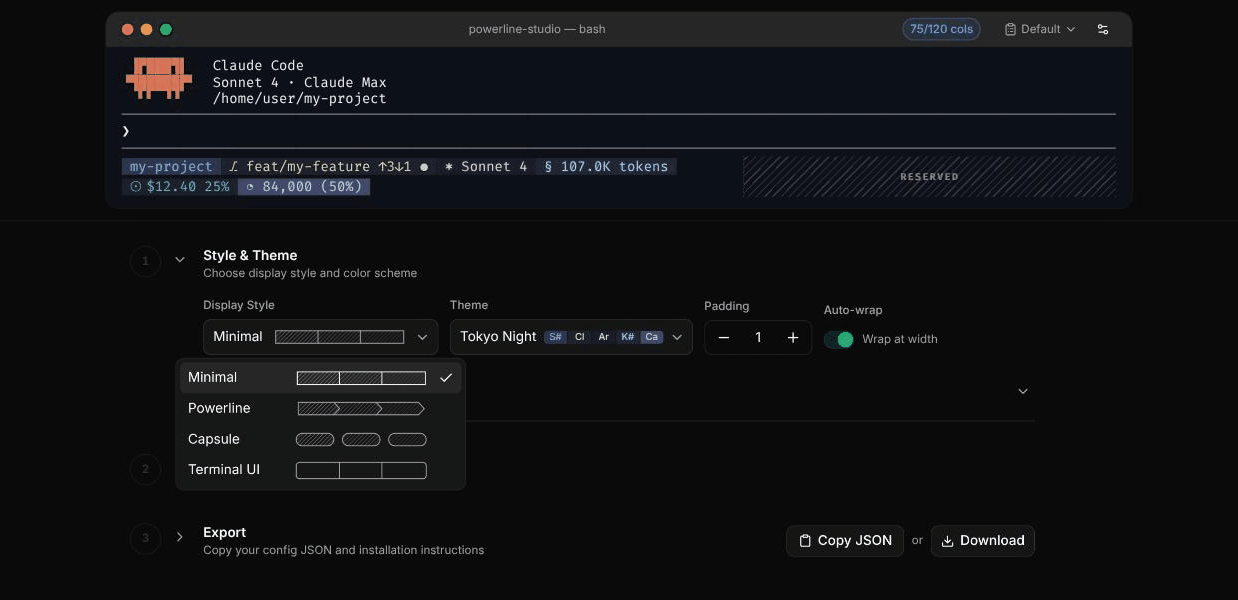This screenshot has width=1238, height=600.
Task: Click the 84,000 (50%) context segment
Action: (x=304, y=186)
